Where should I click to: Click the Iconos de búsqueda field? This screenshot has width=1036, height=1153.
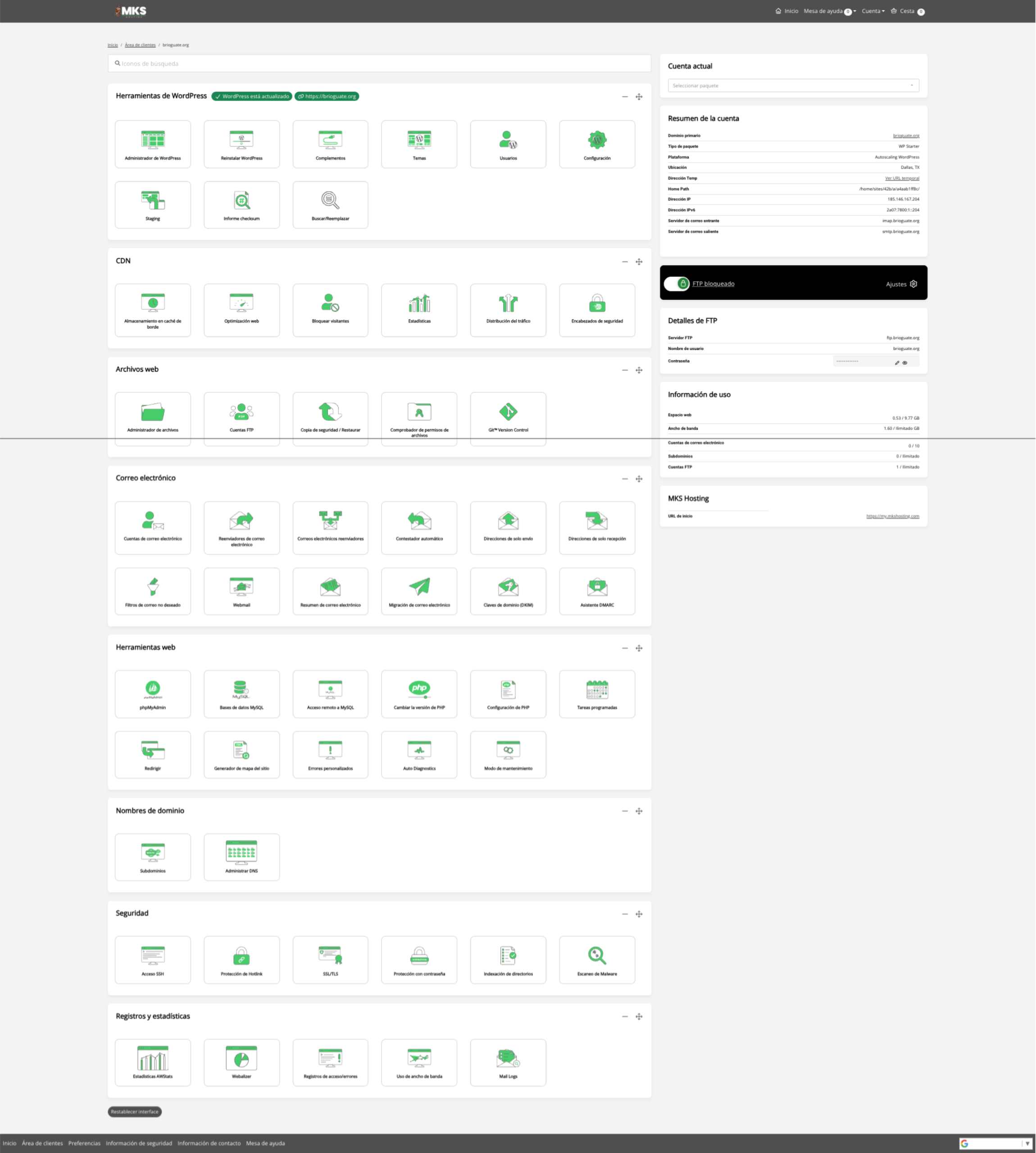point(379,63)
